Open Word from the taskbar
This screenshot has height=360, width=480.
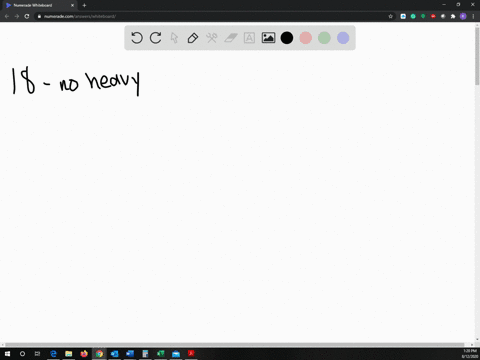pyautogui.click(x=130, y=354)
